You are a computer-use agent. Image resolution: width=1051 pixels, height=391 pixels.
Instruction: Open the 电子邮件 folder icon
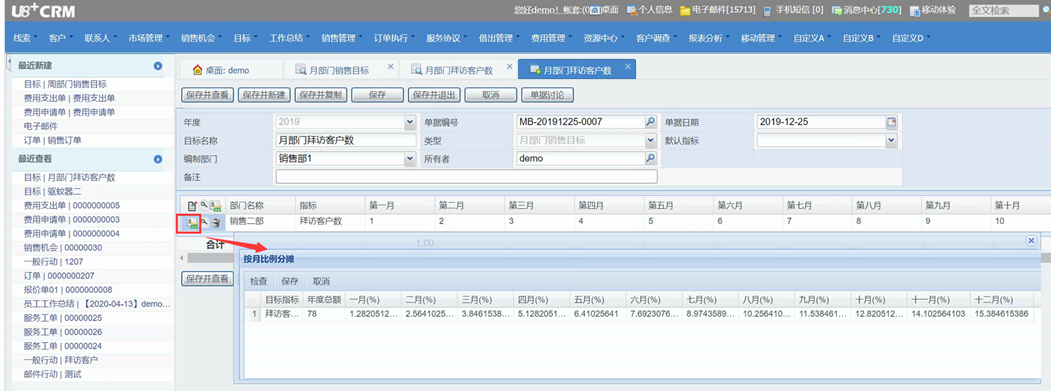click(x=685, y=10)
